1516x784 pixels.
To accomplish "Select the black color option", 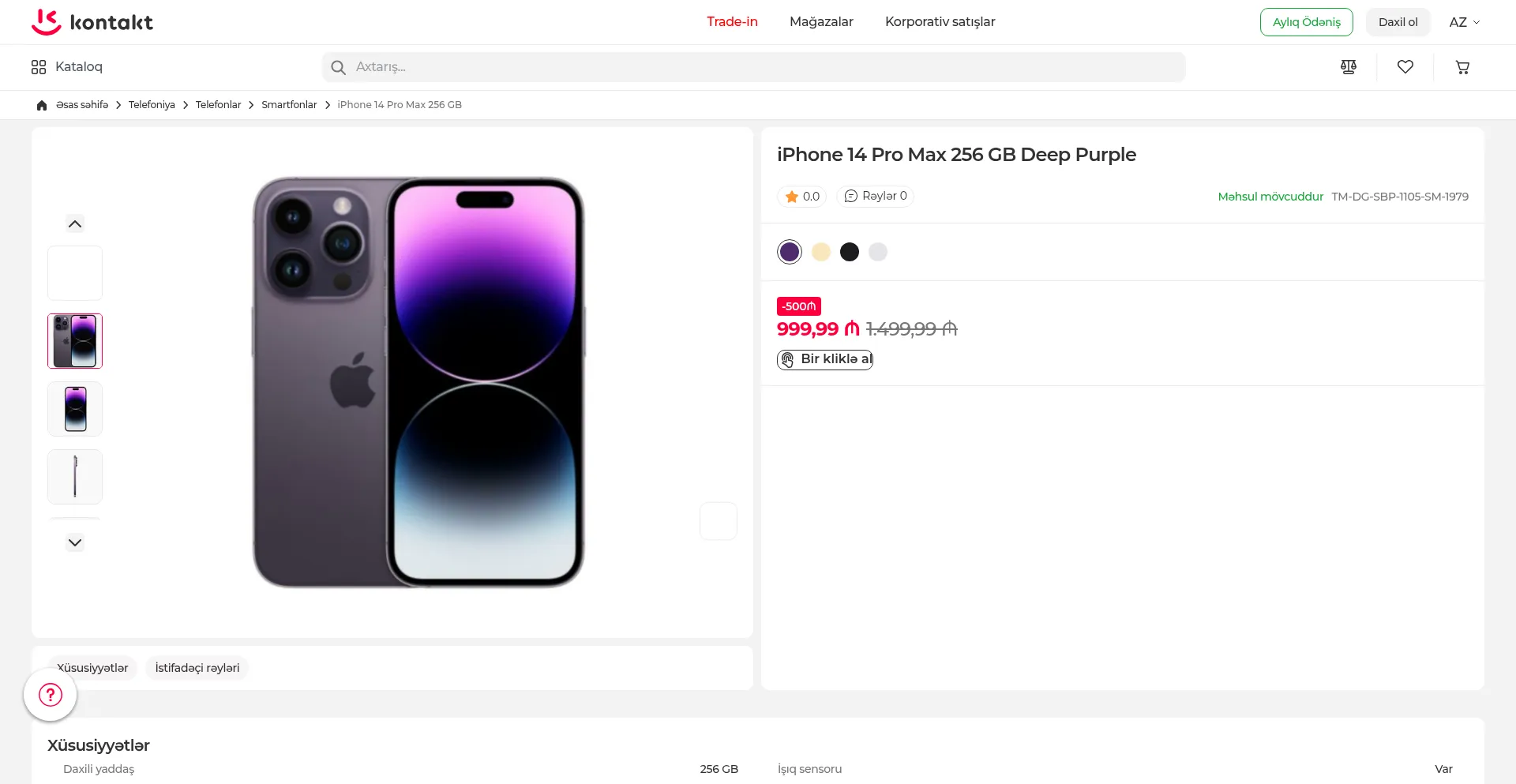I will (x=850, y=252).
